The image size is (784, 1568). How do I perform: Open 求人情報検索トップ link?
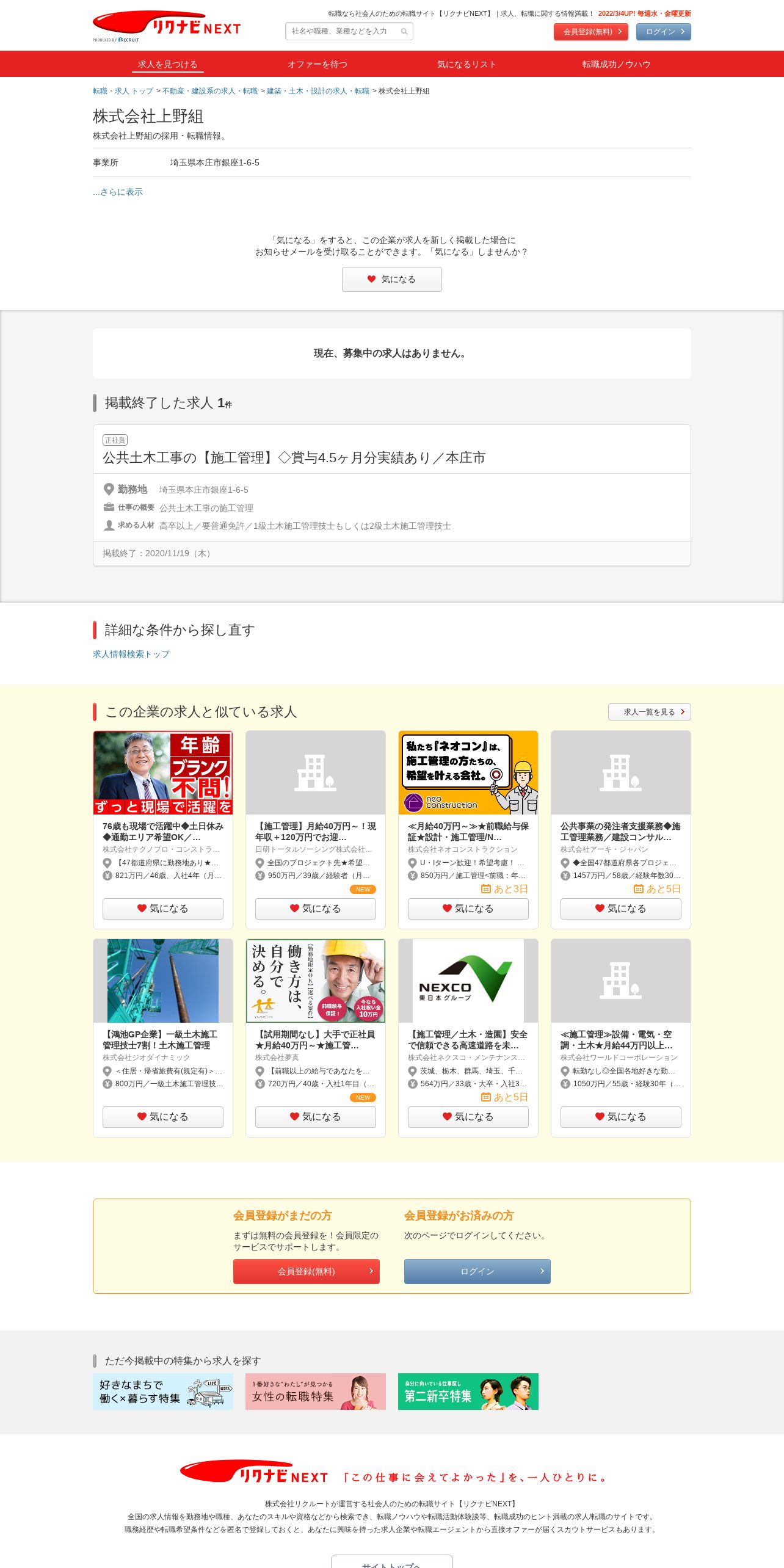click(131, 654)
